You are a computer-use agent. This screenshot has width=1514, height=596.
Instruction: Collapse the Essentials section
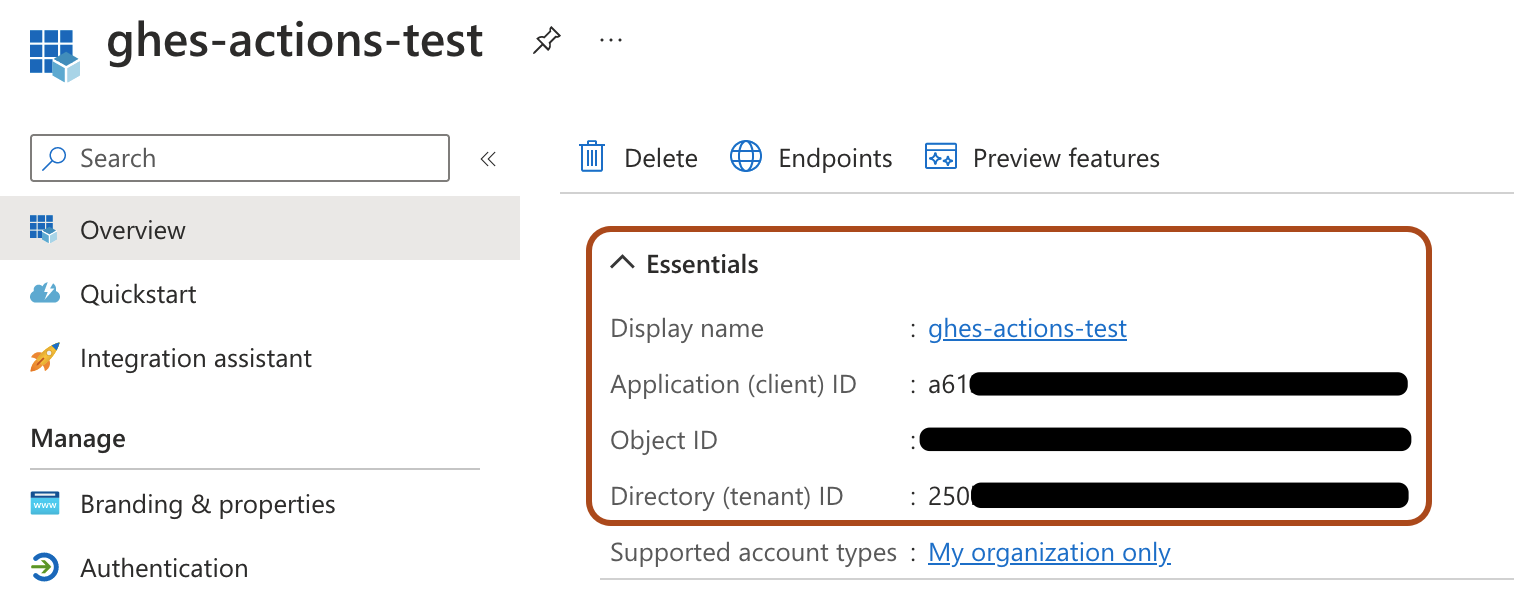pos(622,262)
